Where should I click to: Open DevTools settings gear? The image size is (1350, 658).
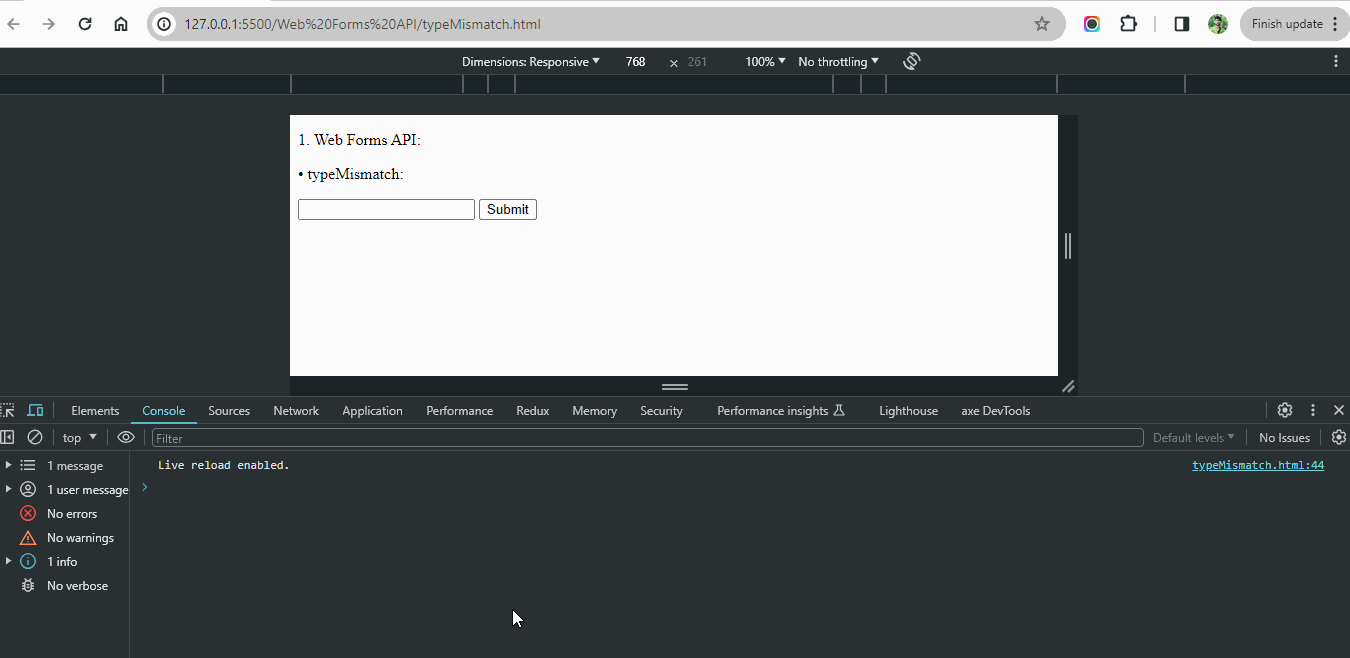1284,410
